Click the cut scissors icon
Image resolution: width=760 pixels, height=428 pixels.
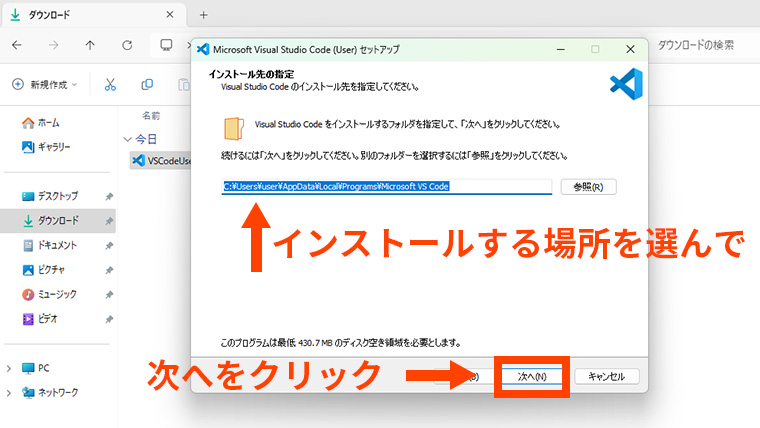point(111,84)
